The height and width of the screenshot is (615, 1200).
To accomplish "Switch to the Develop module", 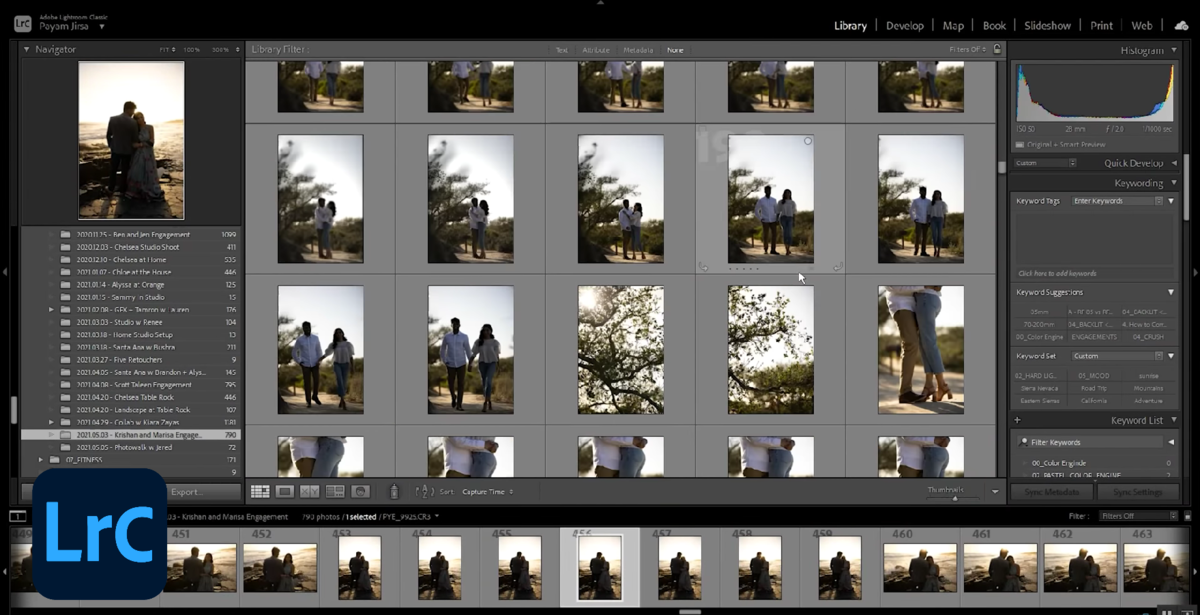I will (x=905, y=25).
